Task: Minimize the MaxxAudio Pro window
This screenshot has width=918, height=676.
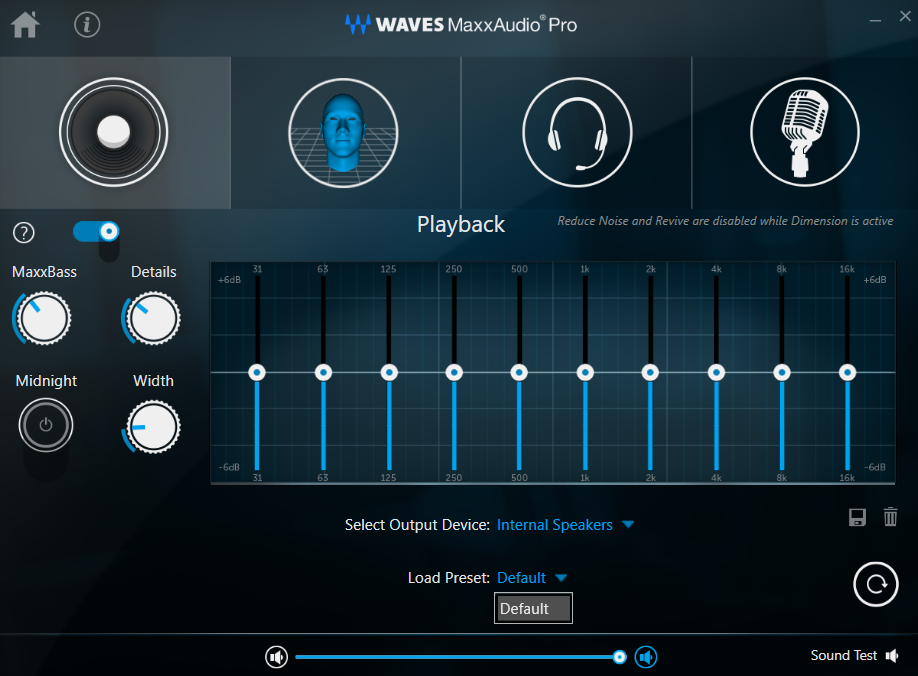Action: (x=875, y=20)
